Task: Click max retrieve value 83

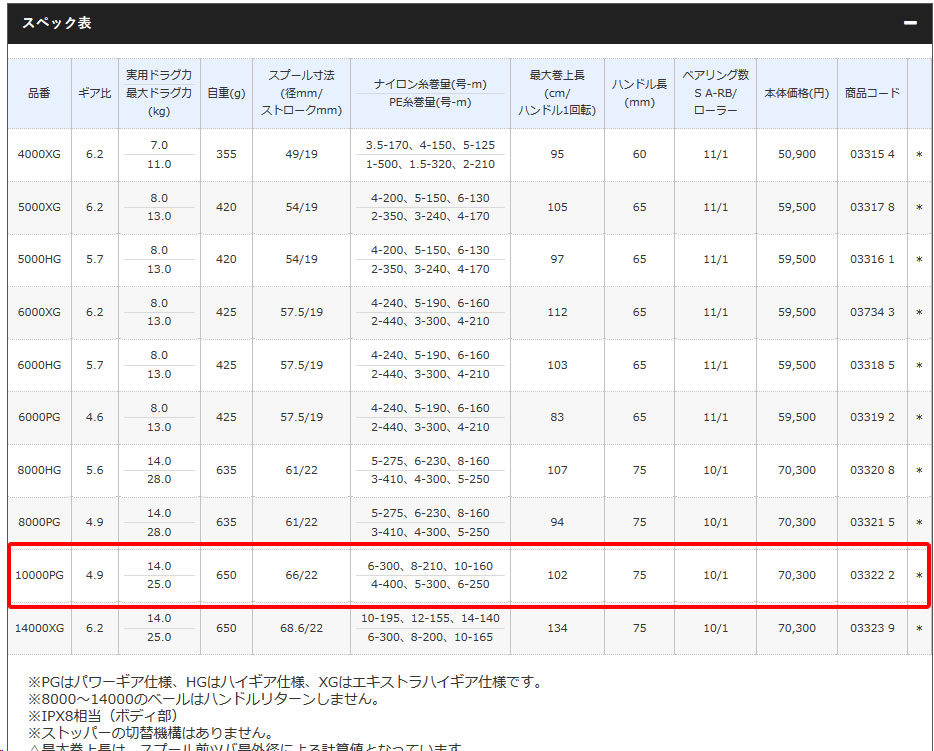Action: (x=557, y=417)
